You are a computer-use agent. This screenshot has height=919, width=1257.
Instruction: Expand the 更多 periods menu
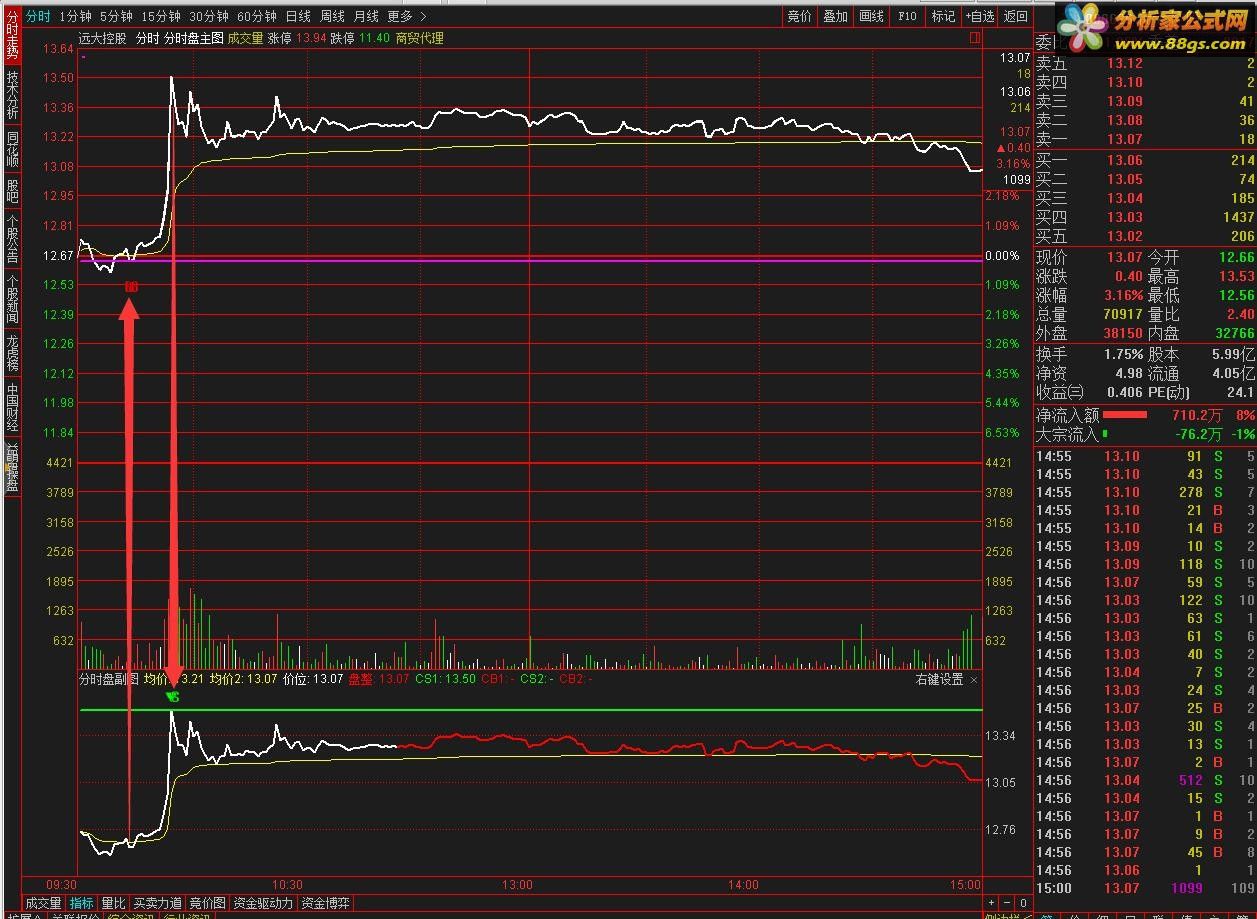(x=406, y=16)
